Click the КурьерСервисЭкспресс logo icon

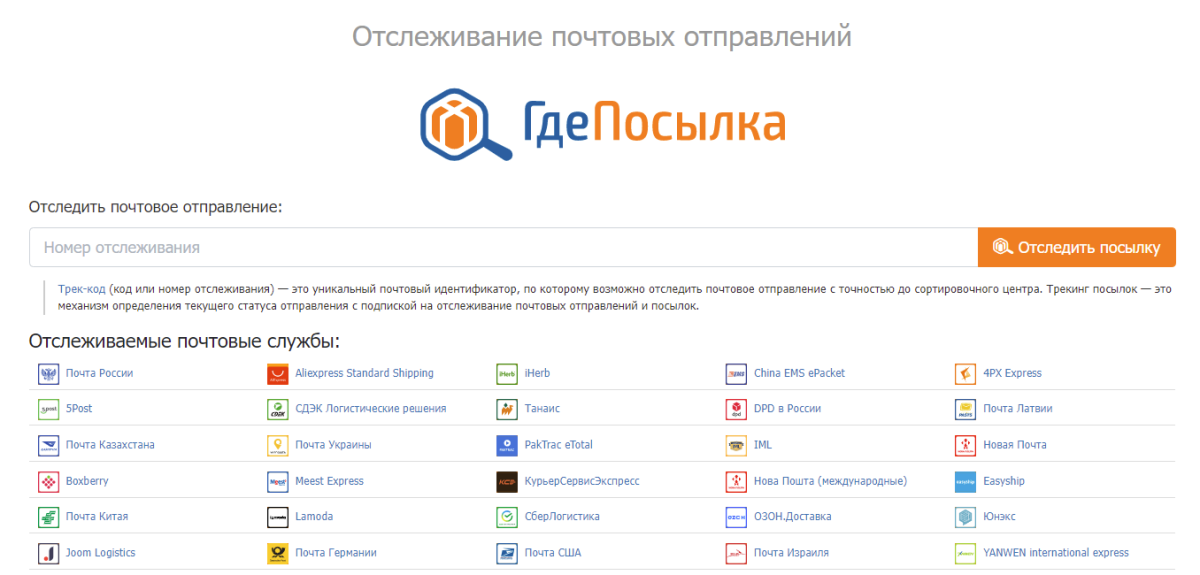(x=507, y=481)
